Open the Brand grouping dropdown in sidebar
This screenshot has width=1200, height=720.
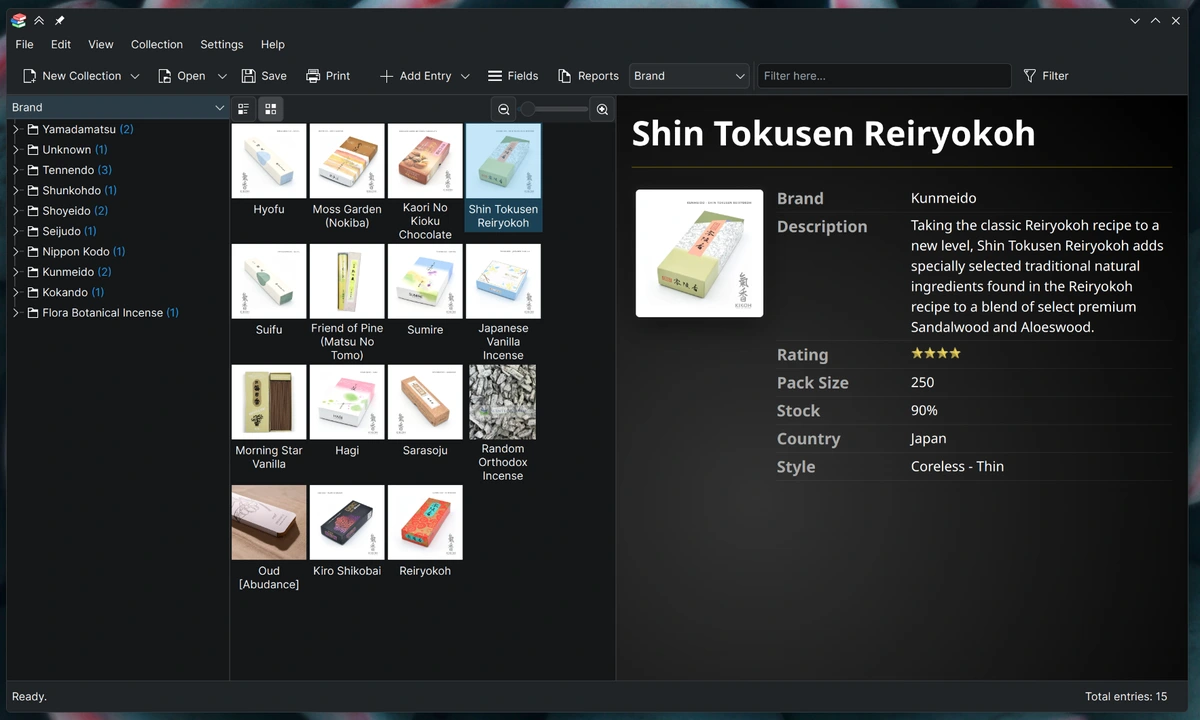[118, 107]
